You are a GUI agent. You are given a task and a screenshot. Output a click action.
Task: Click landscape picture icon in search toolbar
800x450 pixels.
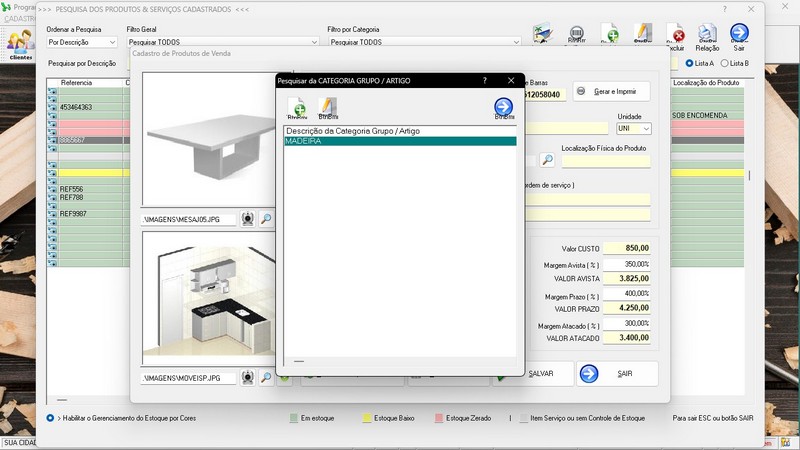pyautogui.click(x=542, y=33)
